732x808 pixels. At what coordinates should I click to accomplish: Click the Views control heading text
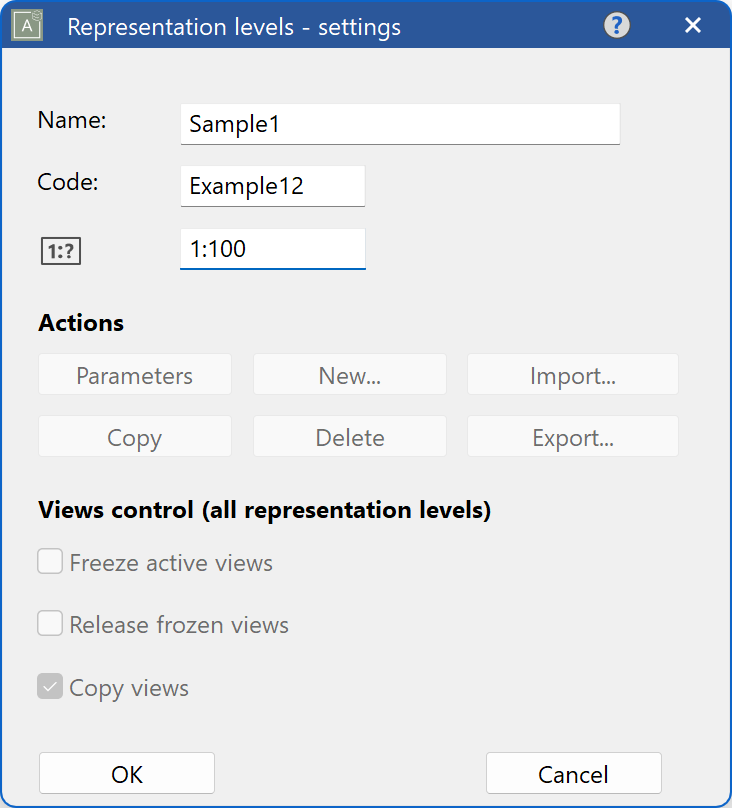tap(264, 510)
